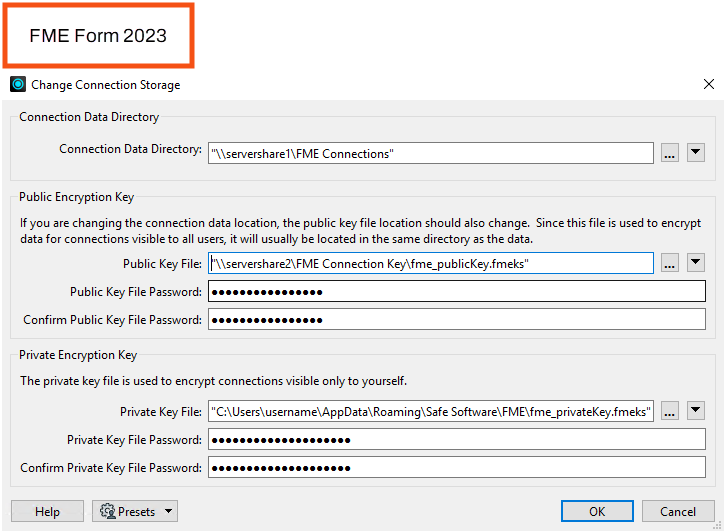Click the FME icon in the title bar
This screenshot has height=531, width=724.
point(17,85)
